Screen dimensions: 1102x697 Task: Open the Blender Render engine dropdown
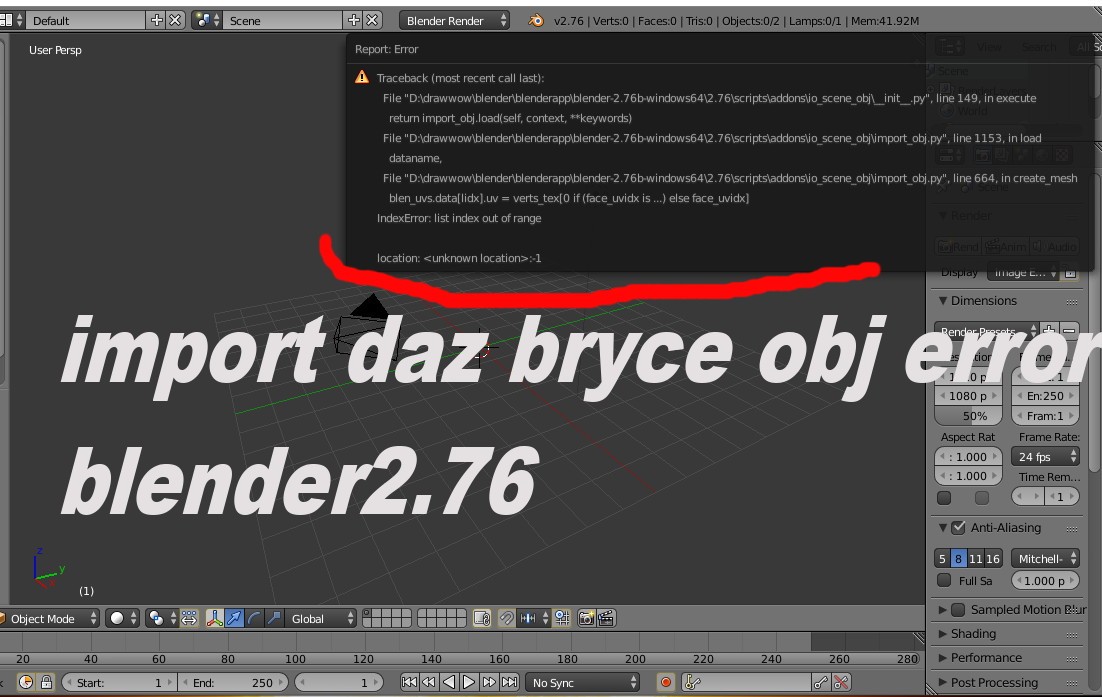(455, 20)
